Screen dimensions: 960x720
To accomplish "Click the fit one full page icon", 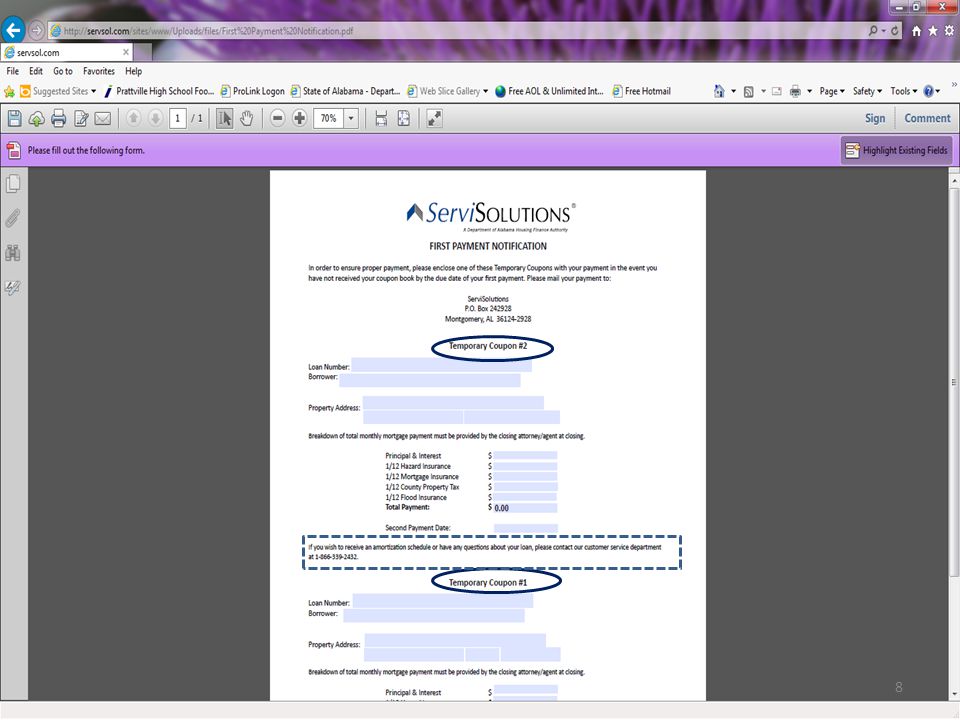I will pos(403,118).
